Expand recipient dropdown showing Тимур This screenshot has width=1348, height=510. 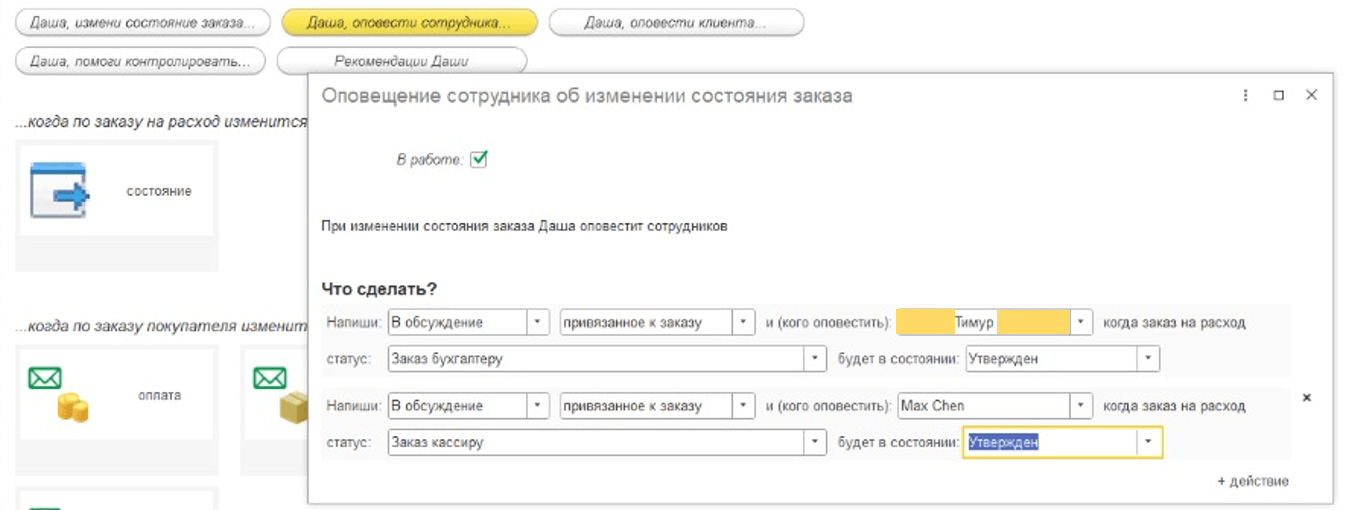1081,322
